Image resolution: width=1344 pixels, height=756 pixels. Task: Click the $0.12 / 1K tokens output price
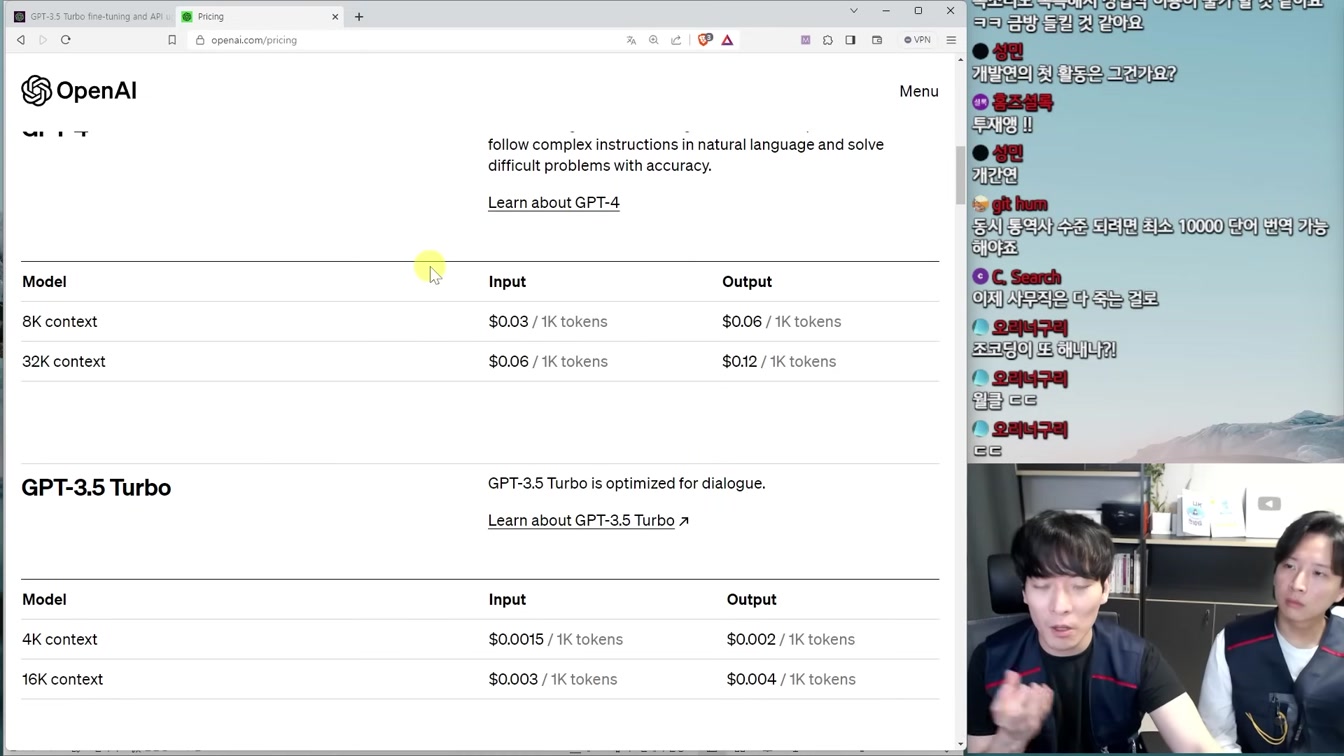779,362
